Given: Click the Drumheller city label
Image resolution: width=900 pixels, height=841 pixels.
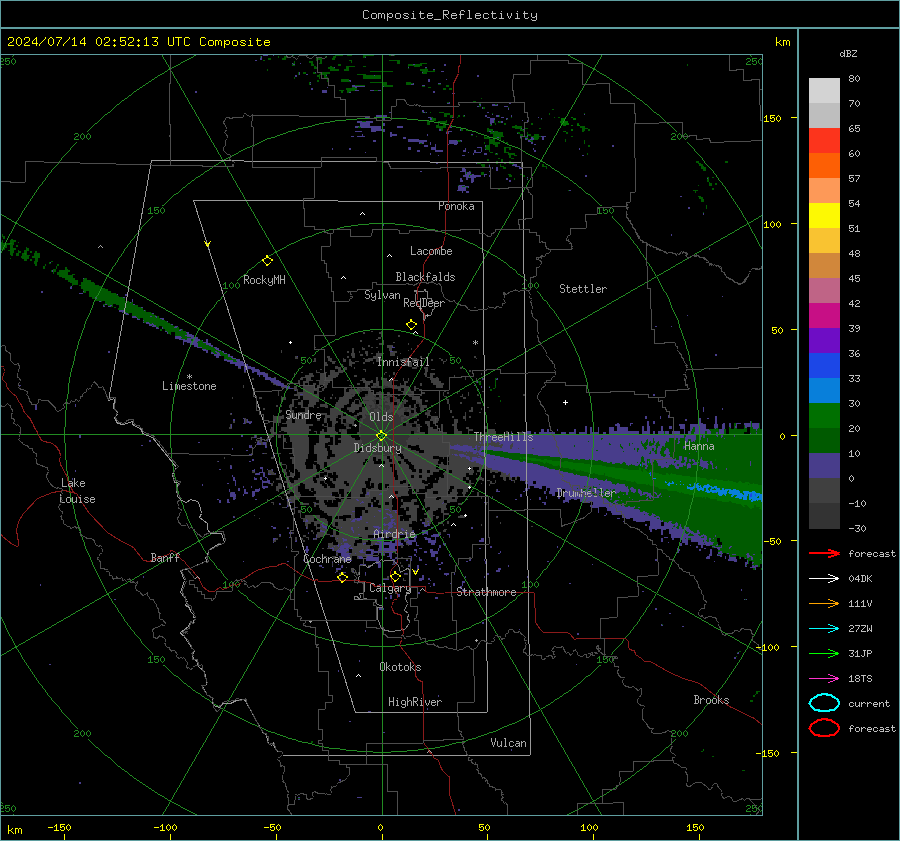Looking at the screenshot, I should click(x=586, y=493).
